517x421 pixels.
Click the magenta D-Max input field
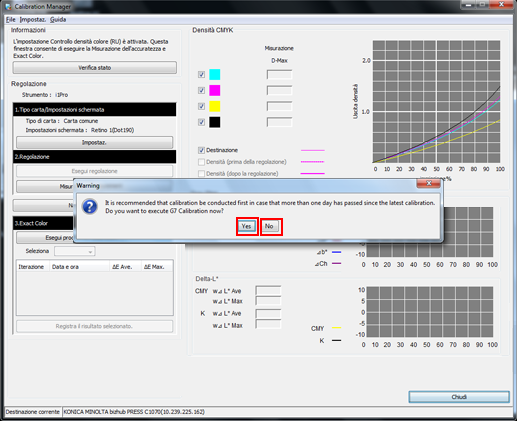tap(279, 90)
